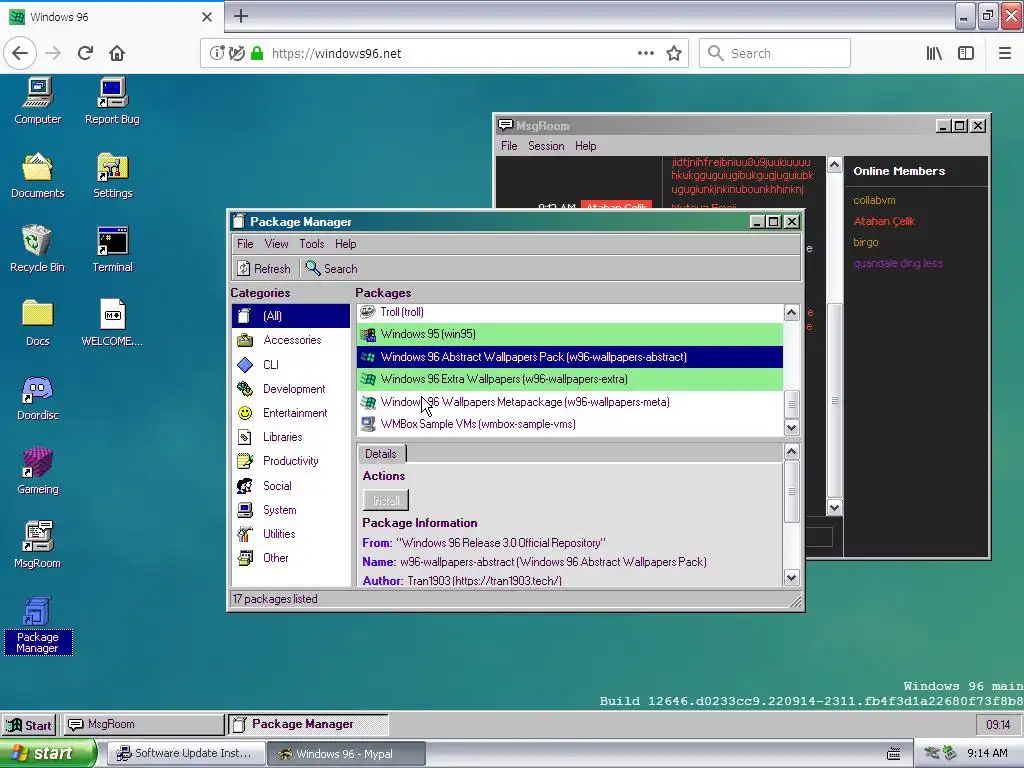Bookmark page with star icon
1024x768 pixels.
(674, 53)
